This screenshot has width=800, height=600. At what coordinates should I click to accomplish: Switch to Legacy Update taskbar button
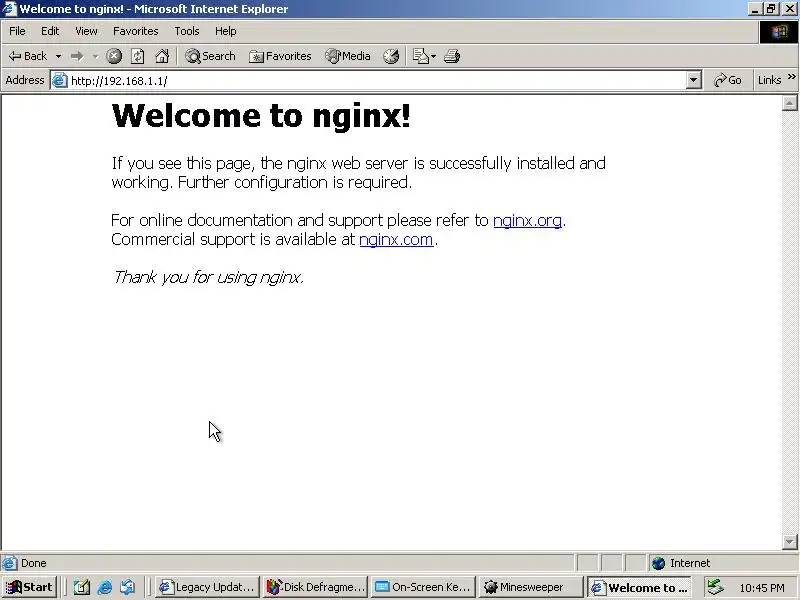click(x=207, y=587)
